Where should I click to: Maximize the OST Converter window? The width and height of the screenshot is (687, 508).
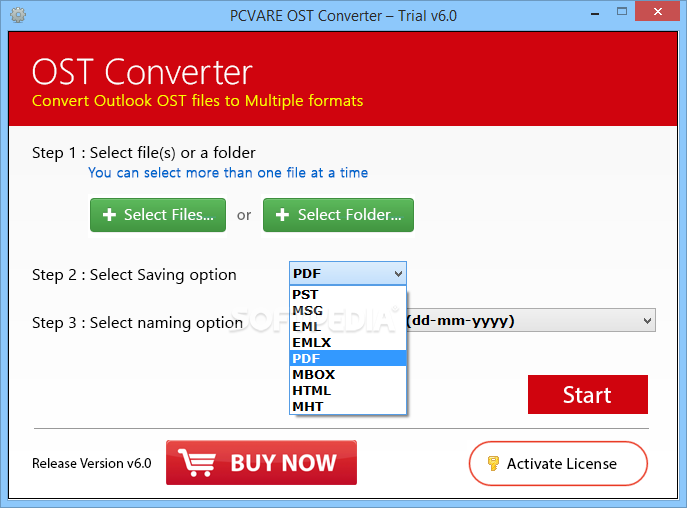(x=622, y=12)
